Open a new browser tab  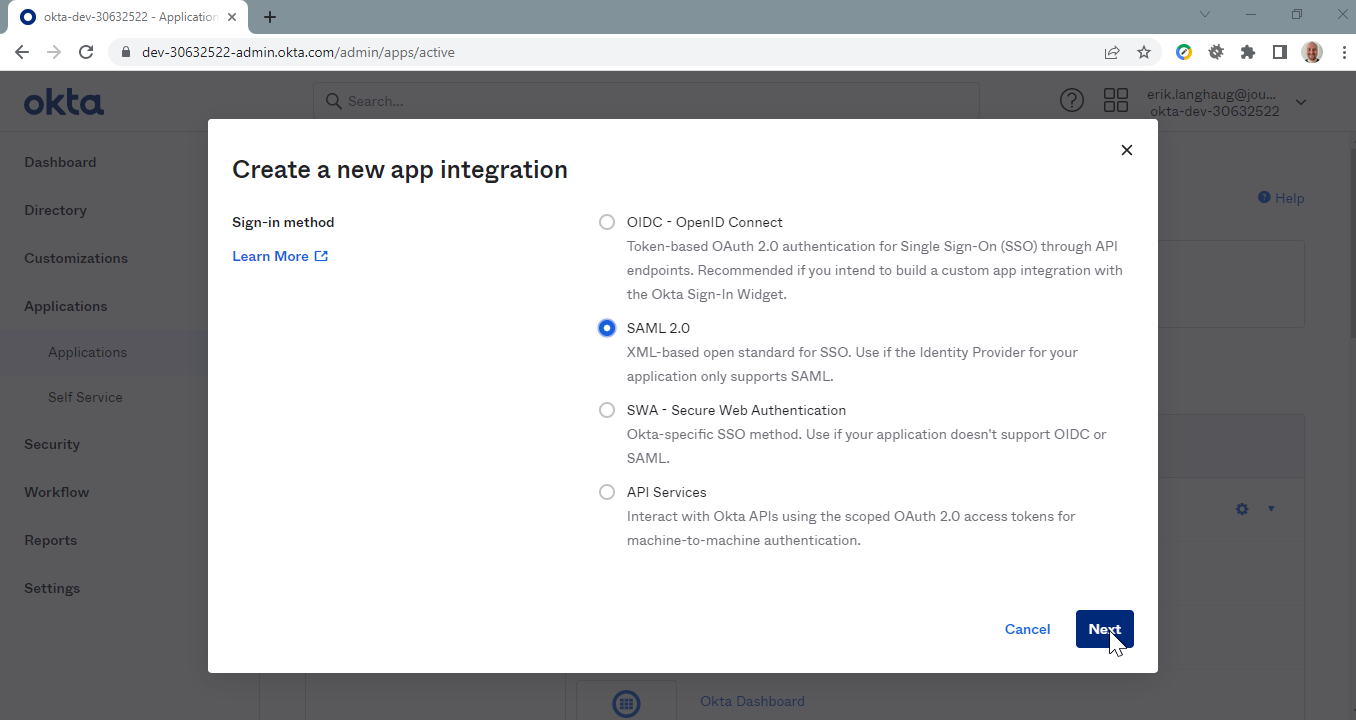click(x=270, y=17)
